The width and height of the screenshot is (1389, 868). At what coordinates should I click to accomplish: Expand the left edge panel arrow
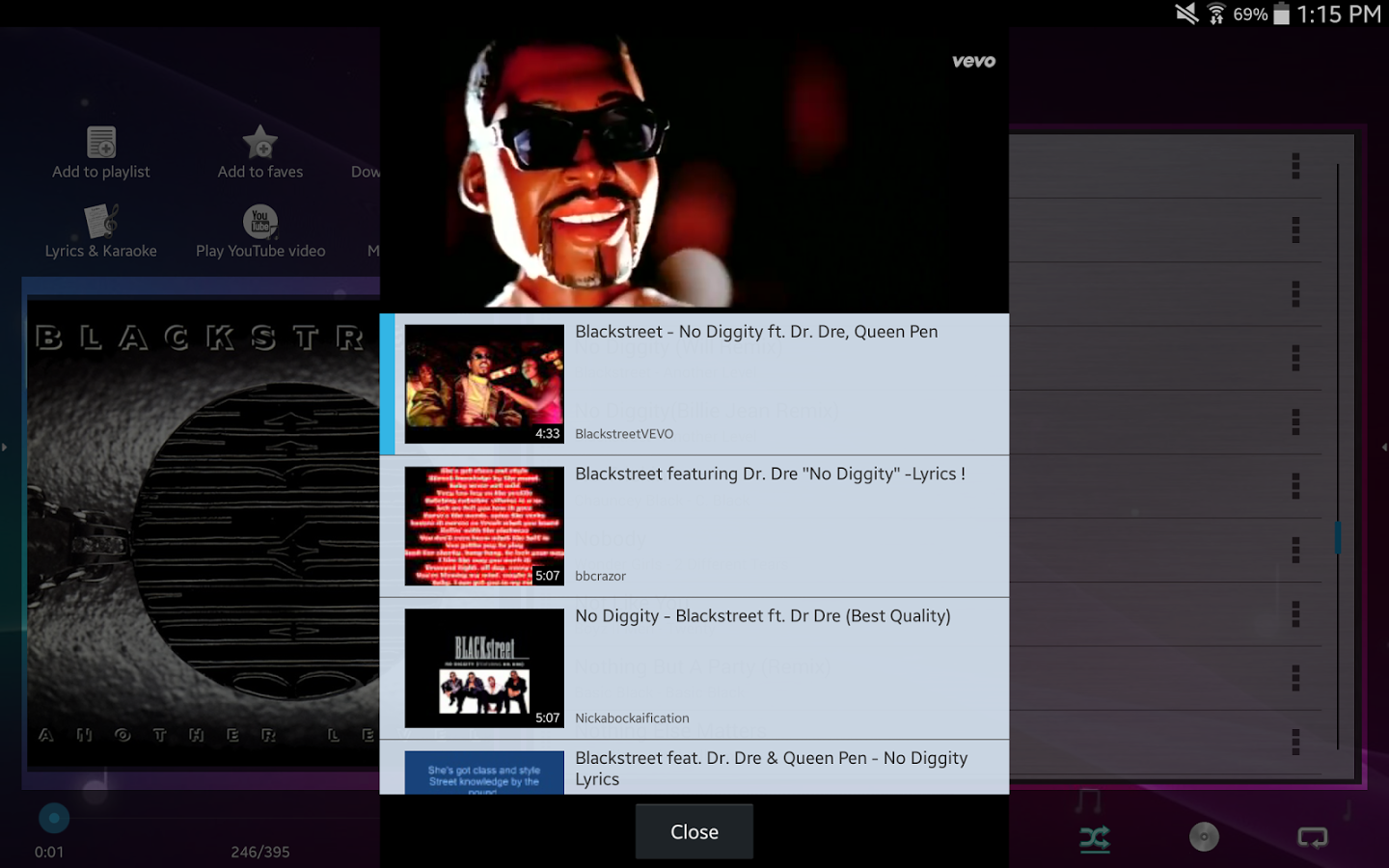click(5, 448)
